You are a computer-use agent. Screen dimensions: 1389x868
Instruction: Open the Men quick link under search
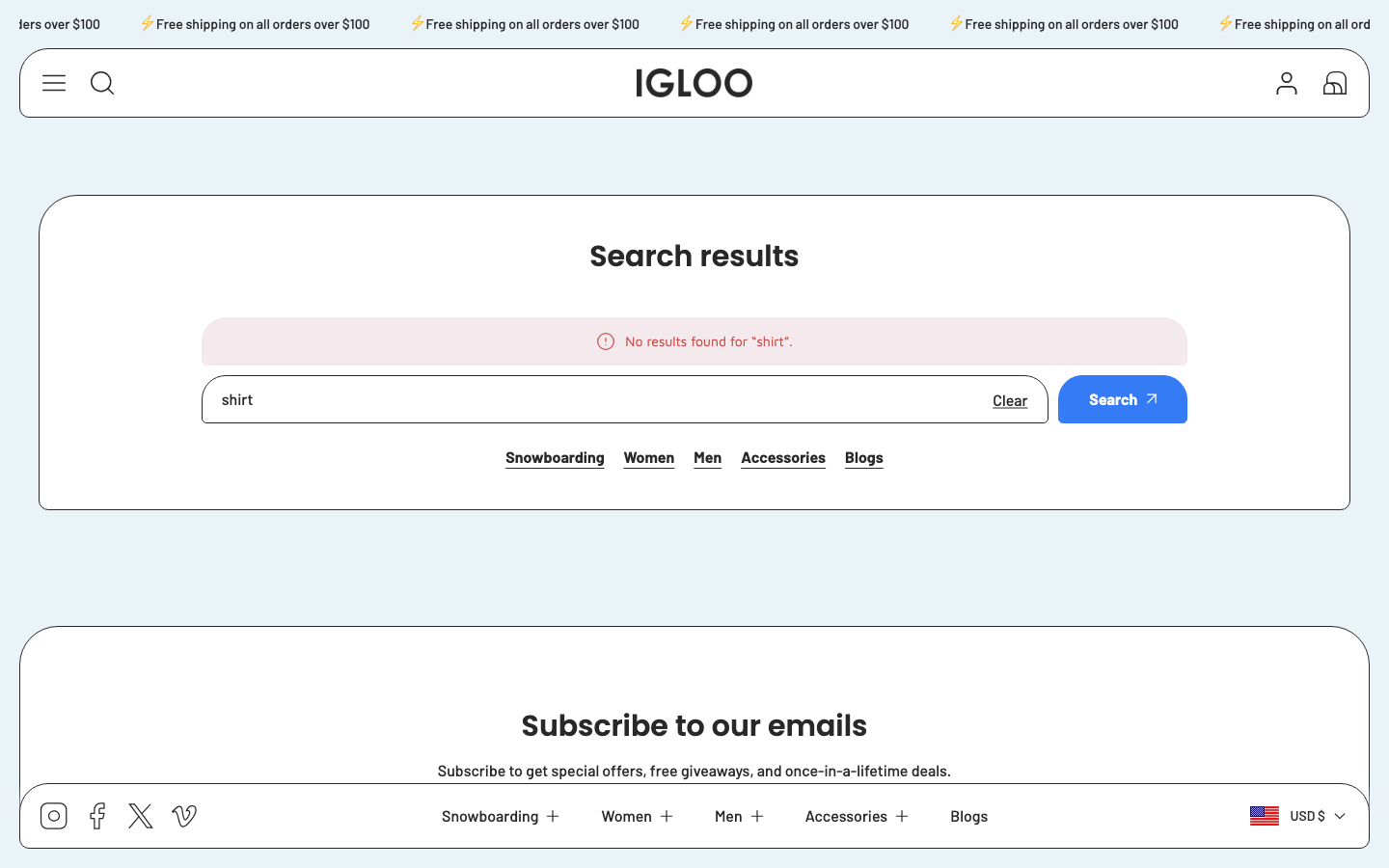[x=708, y=458]
